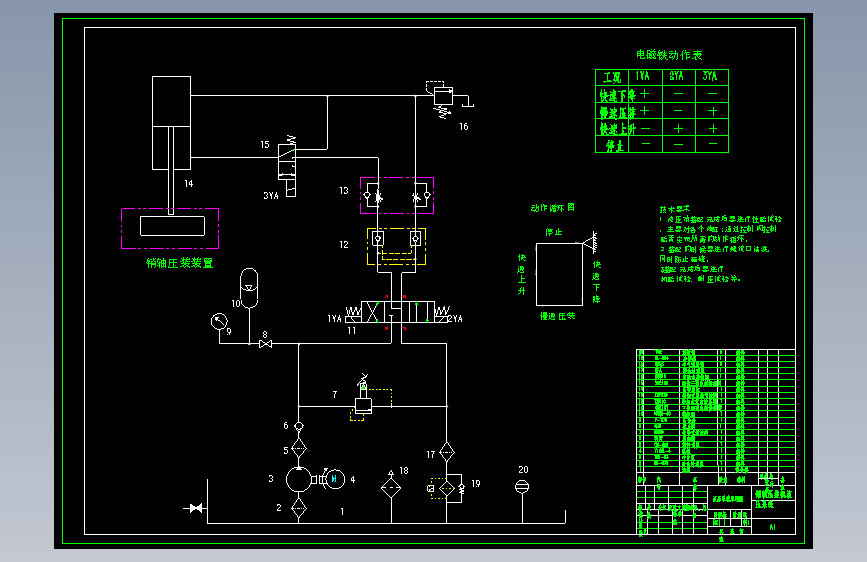Pick the magenta dashed throttle valve block 13
The width and height of the screenshot is (867, 562).
click(397, 195)
